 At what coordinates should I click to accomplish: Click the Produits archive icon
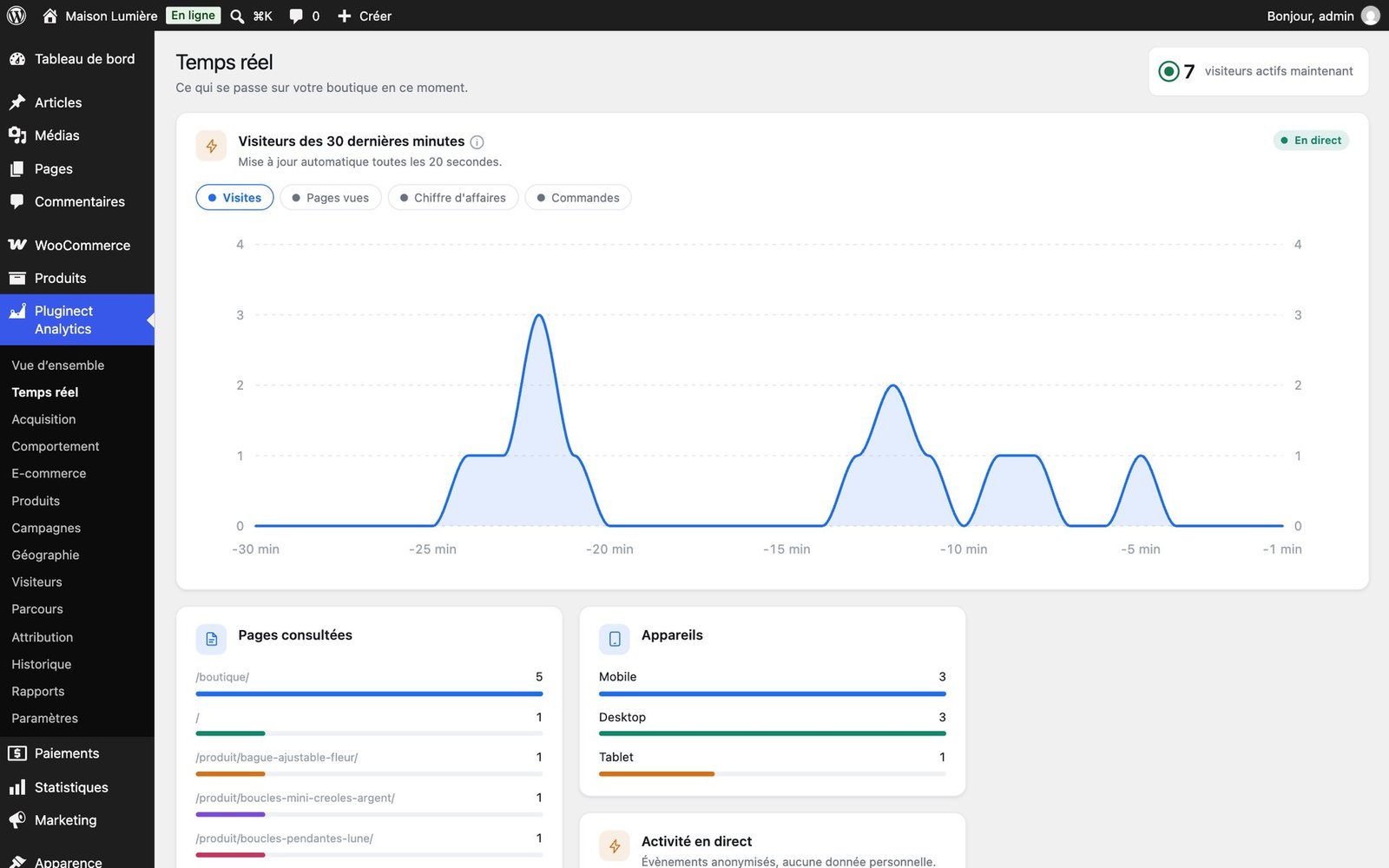(x=17, y=278)
